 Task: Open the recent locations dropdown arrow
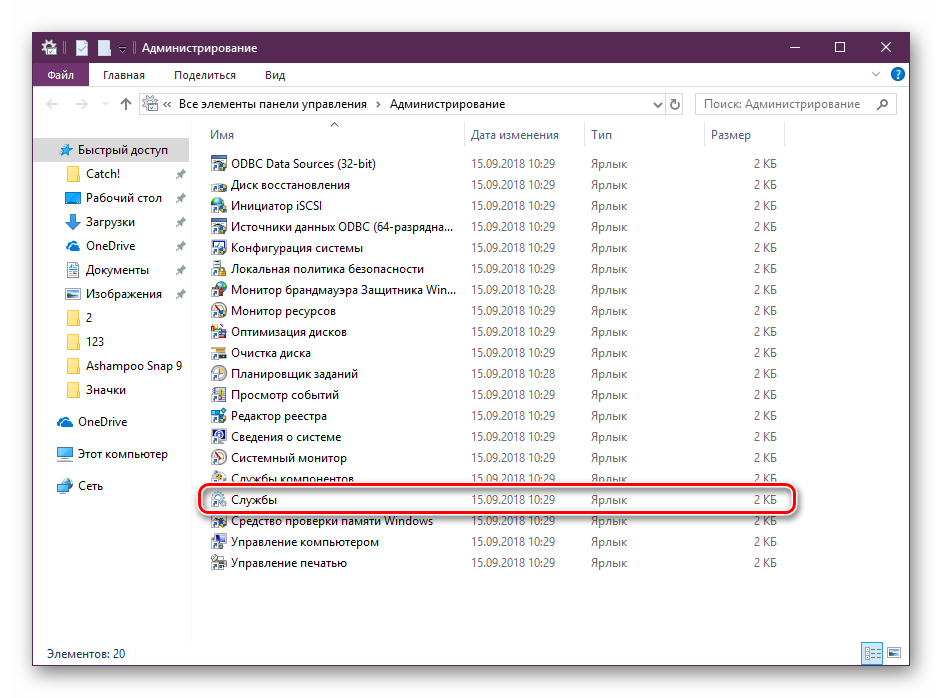click(105, 105)
